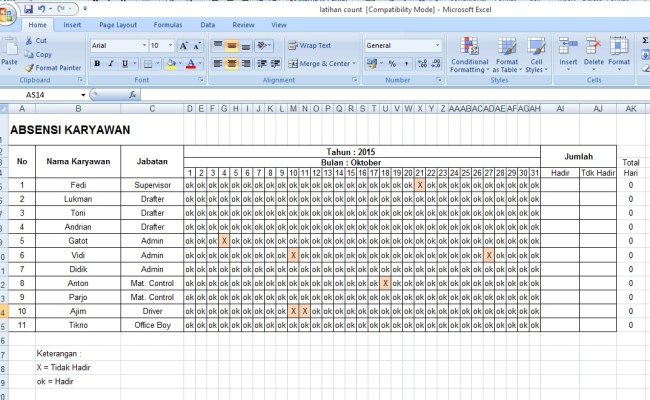The width and height of the screenshot is (650, 400).
Task: Toggle italic formatting
Action: pyautogui.click(x=111, y=63)
